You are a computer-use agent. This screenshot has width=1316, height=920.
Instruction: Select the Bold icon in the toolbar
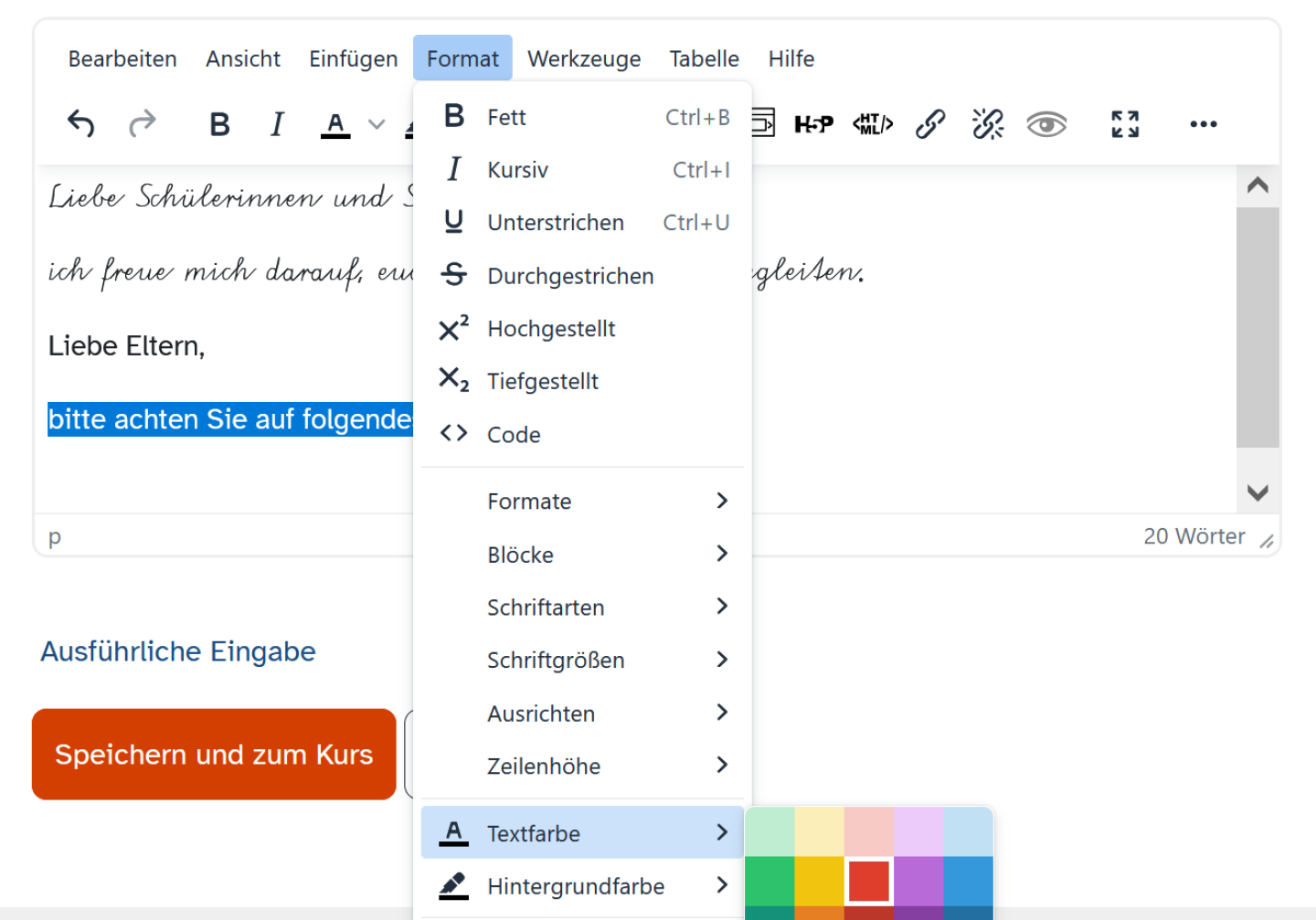219,123
